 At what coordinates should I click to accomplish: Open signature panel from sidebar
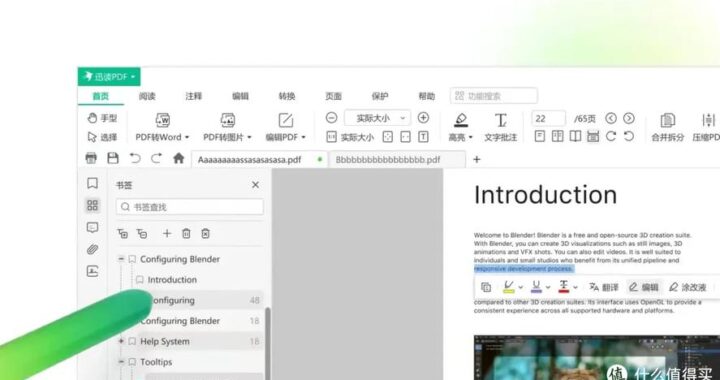click(x=92, y=271)
